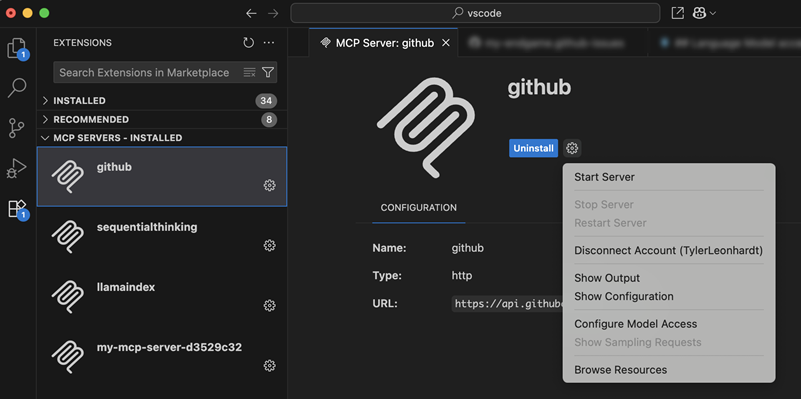The width and height of the screenshot is (801, 399).
Task: Open gear menu for github server row
Action: (x=269, y=185)
